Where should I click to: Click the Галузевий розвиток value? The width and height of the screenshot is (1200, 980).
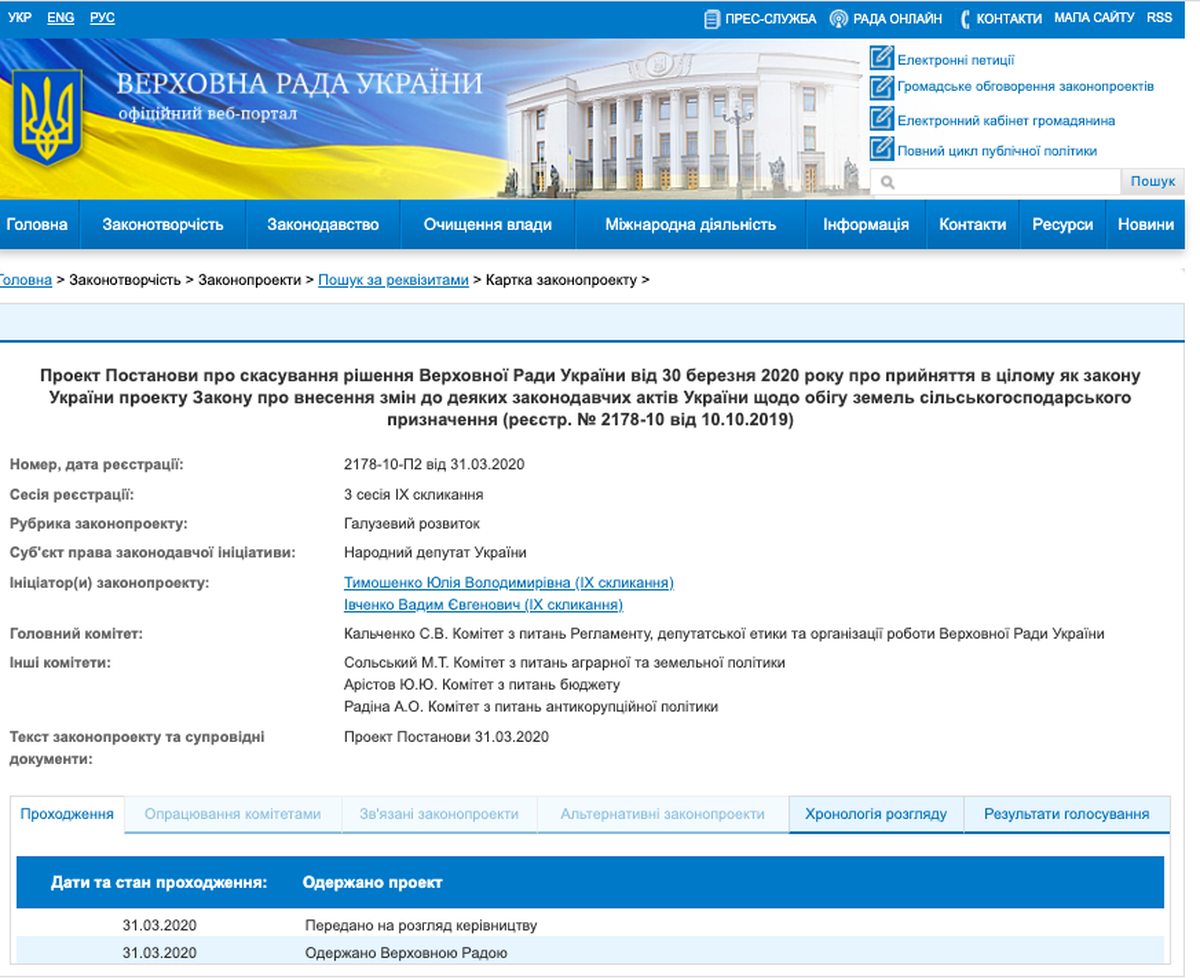(x=412, y=523)
